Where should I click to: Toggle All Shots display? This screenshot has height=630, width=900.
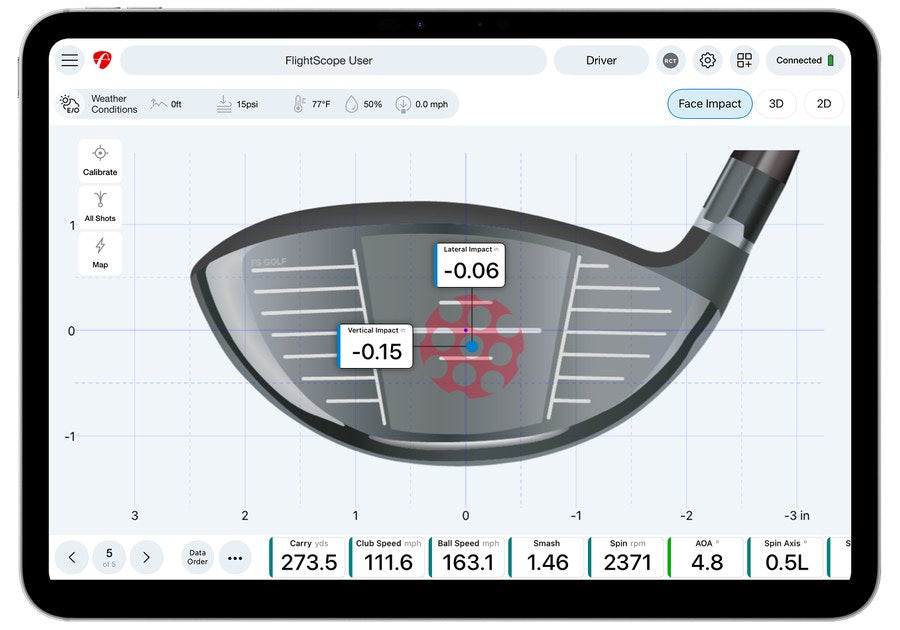(x=100, y=207)
